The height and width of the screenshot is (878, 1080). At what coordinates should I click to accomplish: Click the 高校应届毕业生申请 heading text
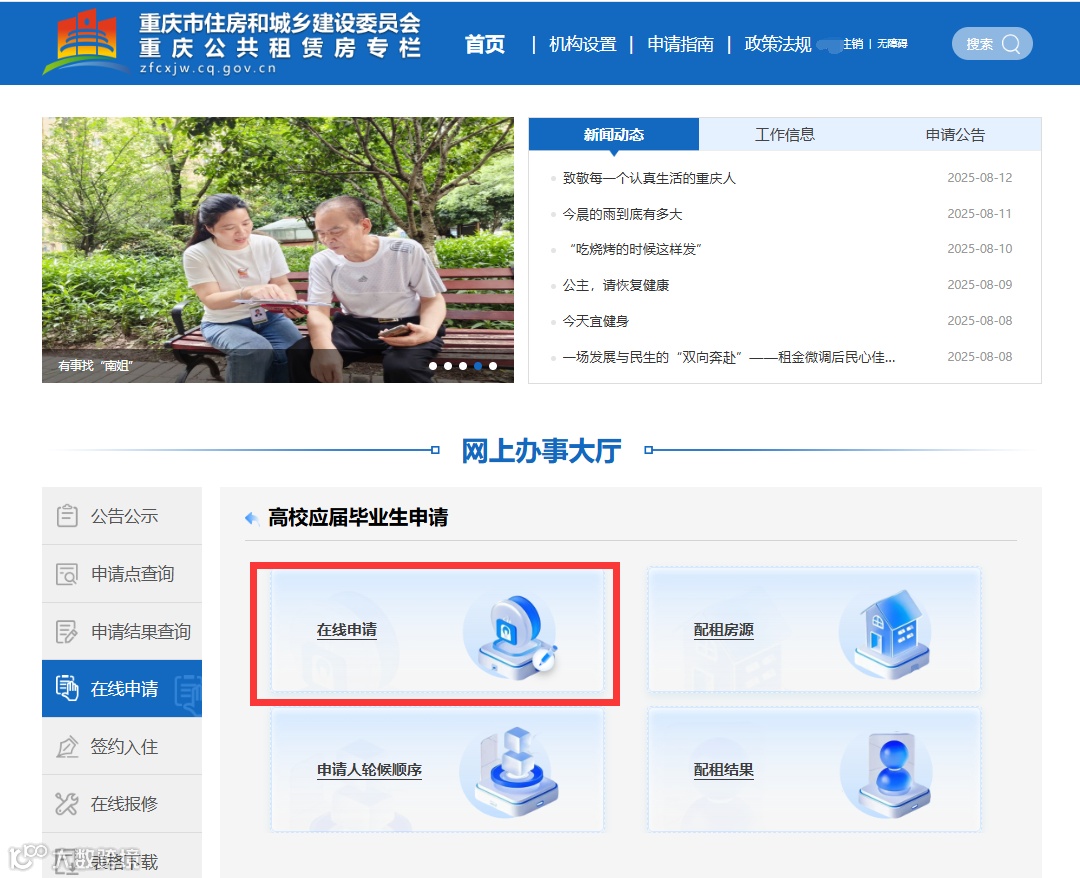358,517
